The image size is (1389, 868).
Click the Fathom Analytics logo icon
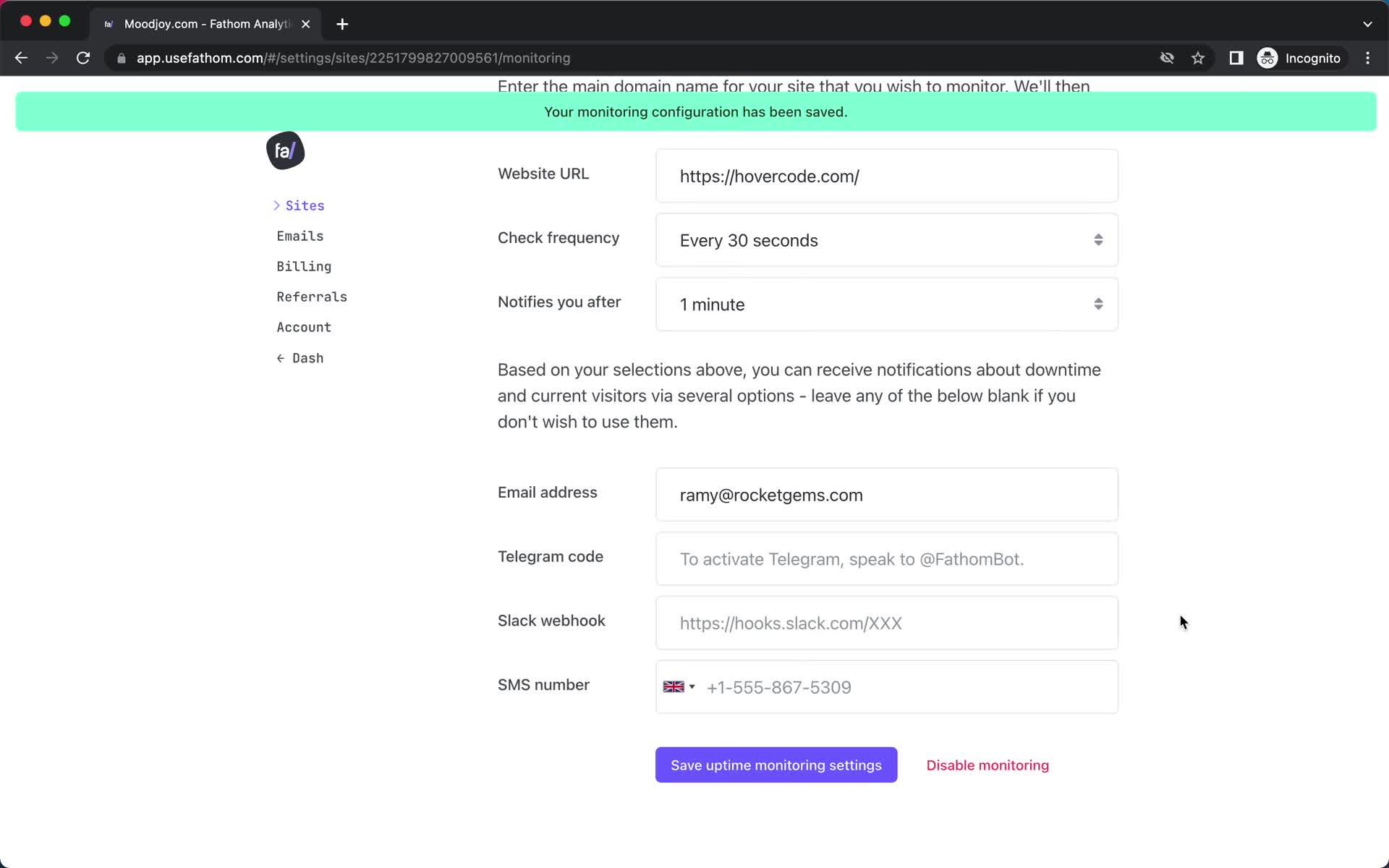coord(285,151)
